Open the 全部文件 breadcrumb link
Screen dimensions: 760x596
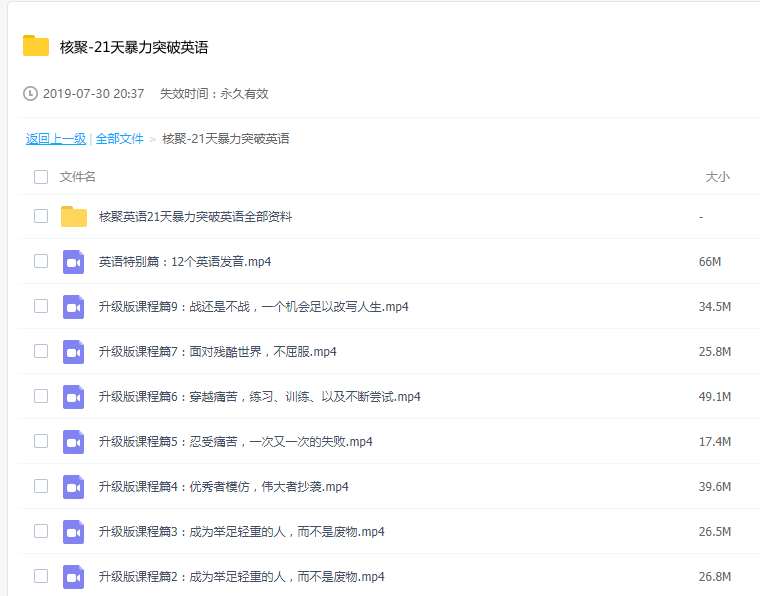[120, 139]
